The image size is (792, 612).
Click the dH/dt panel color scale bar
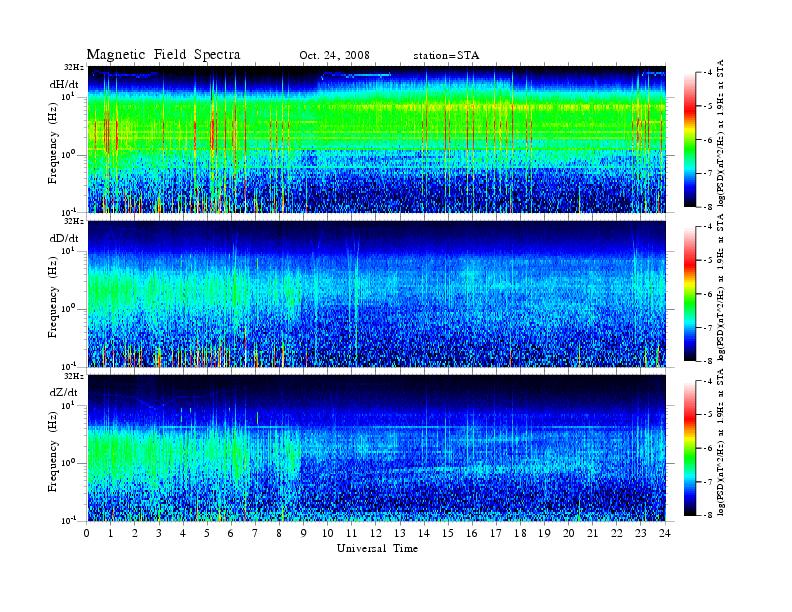click(x=690, y=140)
